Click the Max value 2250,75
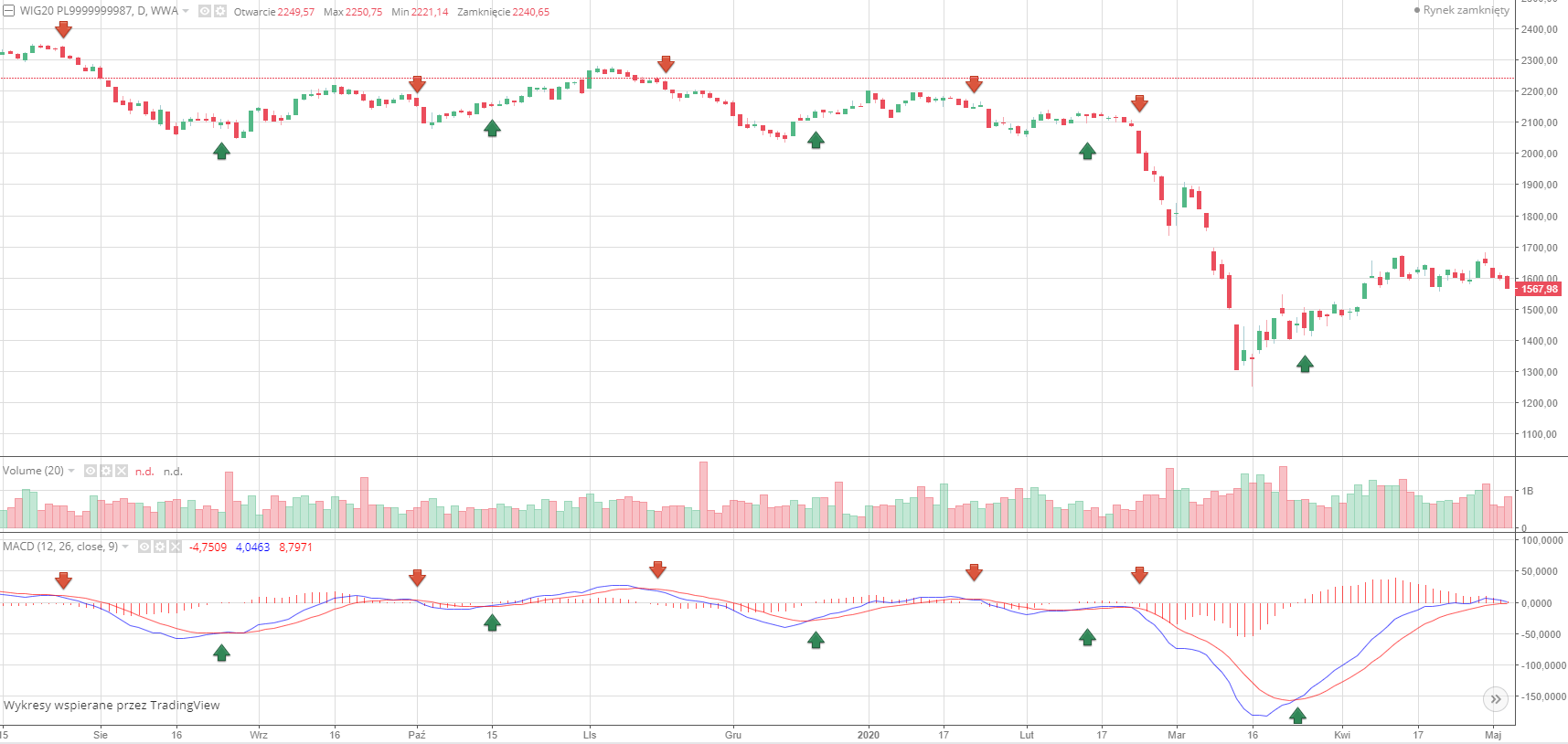This screenshot has height=744, width=1568. (x=364, y=12)
